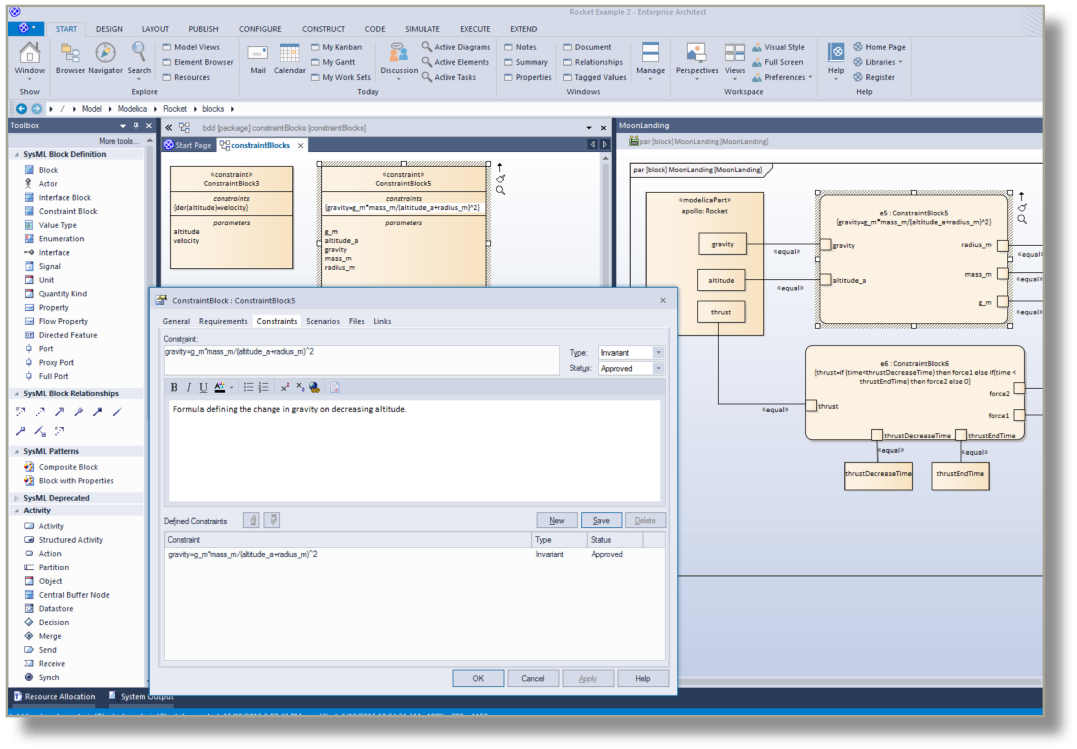Pick the Proxy Port tool from the Toolbox

coord(55,362)
